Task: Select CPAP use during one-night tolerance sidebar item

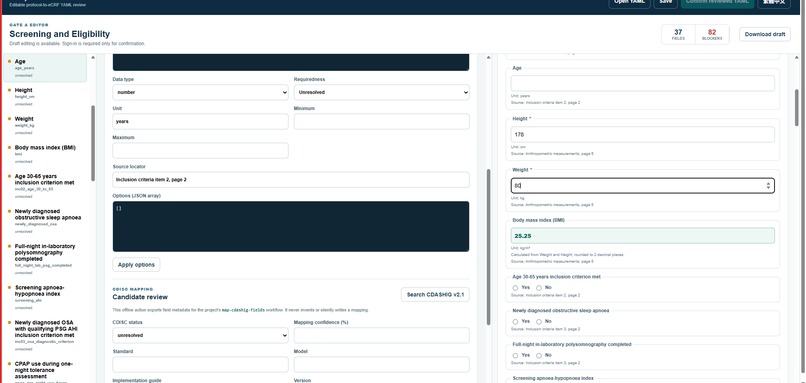Action: tap(45, 371)
